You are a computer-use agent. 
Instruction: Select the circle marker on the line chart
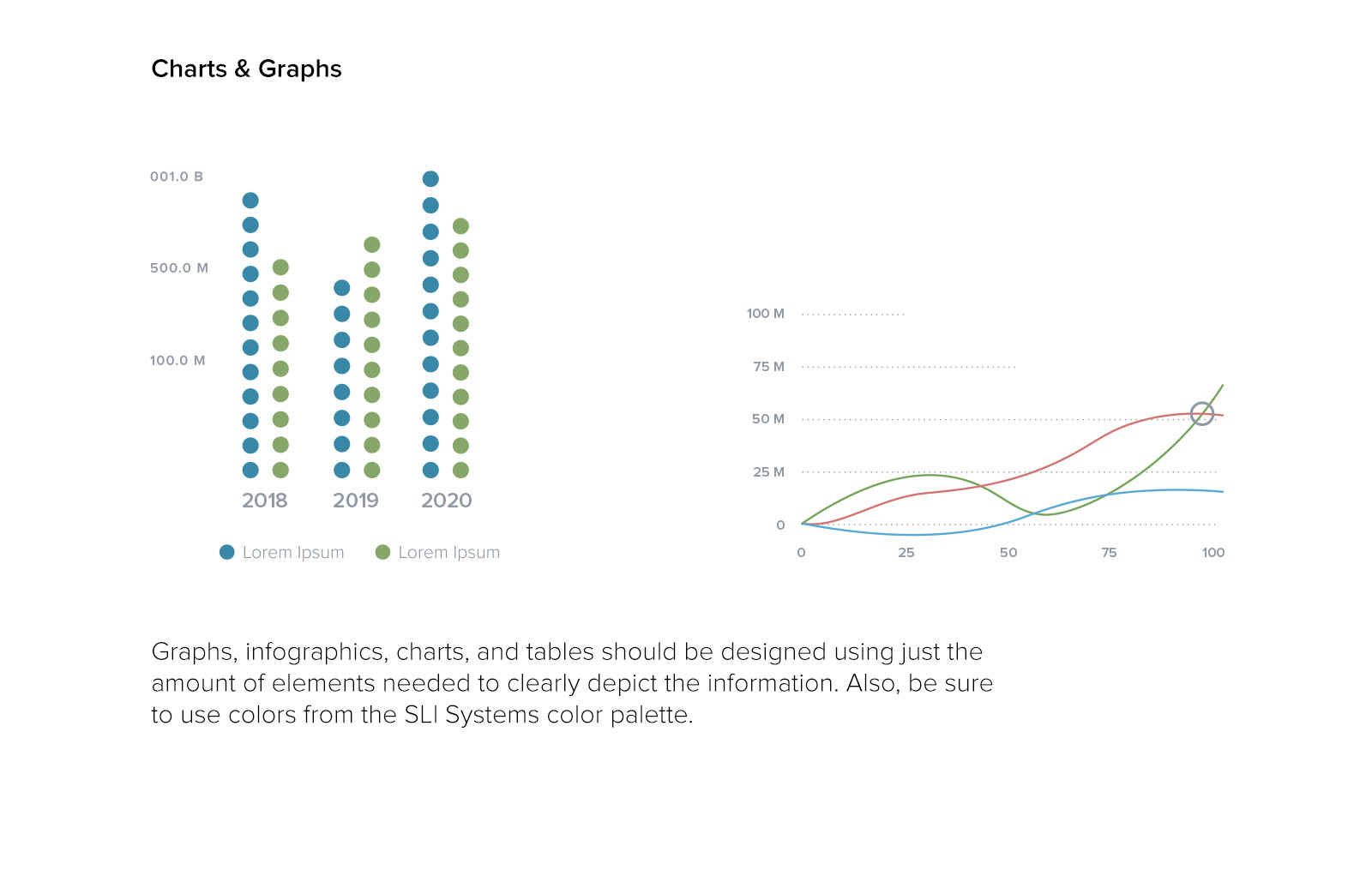pyautogui.click(x=1202, y=413)
